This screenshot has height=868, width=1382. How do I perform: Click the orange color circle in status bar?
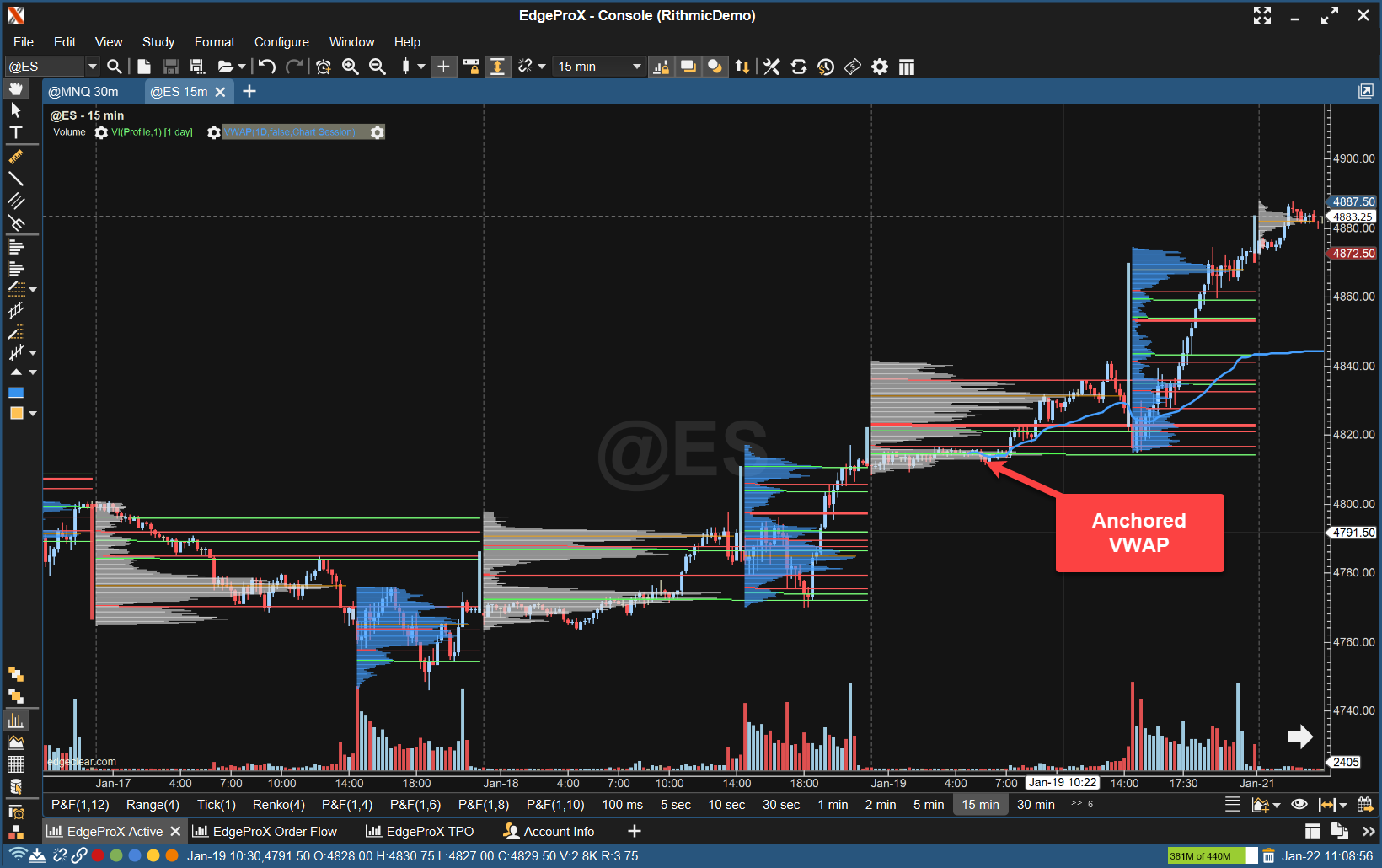tap(172, 855)
